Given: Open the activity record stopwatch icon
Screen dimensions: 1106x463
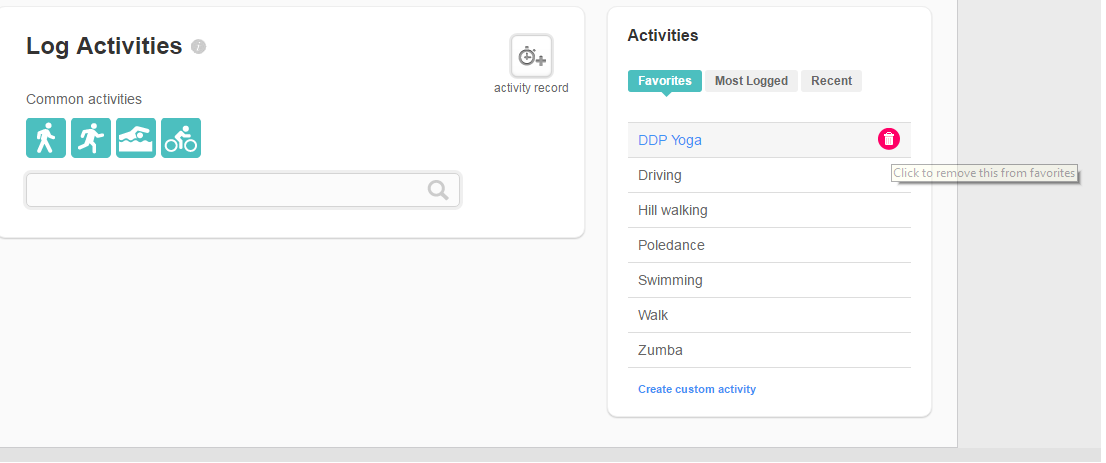Looking at the screenshot, I should pyautogui.click(x=531, y=56).
